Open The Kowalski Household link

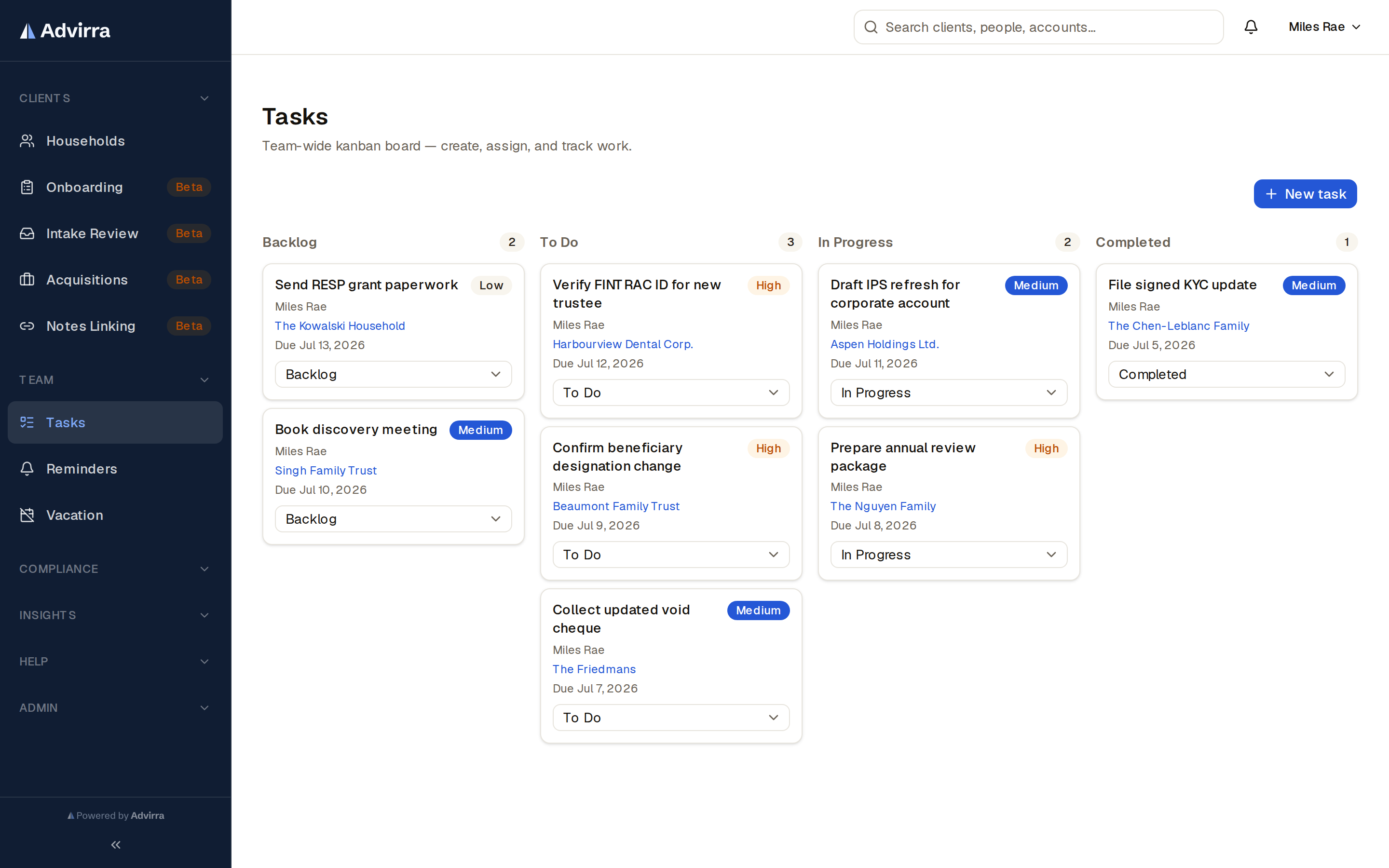[340, 326]
